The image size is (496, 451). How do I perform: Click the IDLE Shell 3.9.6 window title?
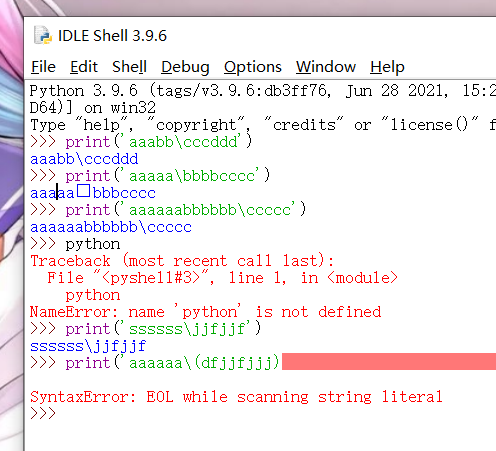[112, 36]
